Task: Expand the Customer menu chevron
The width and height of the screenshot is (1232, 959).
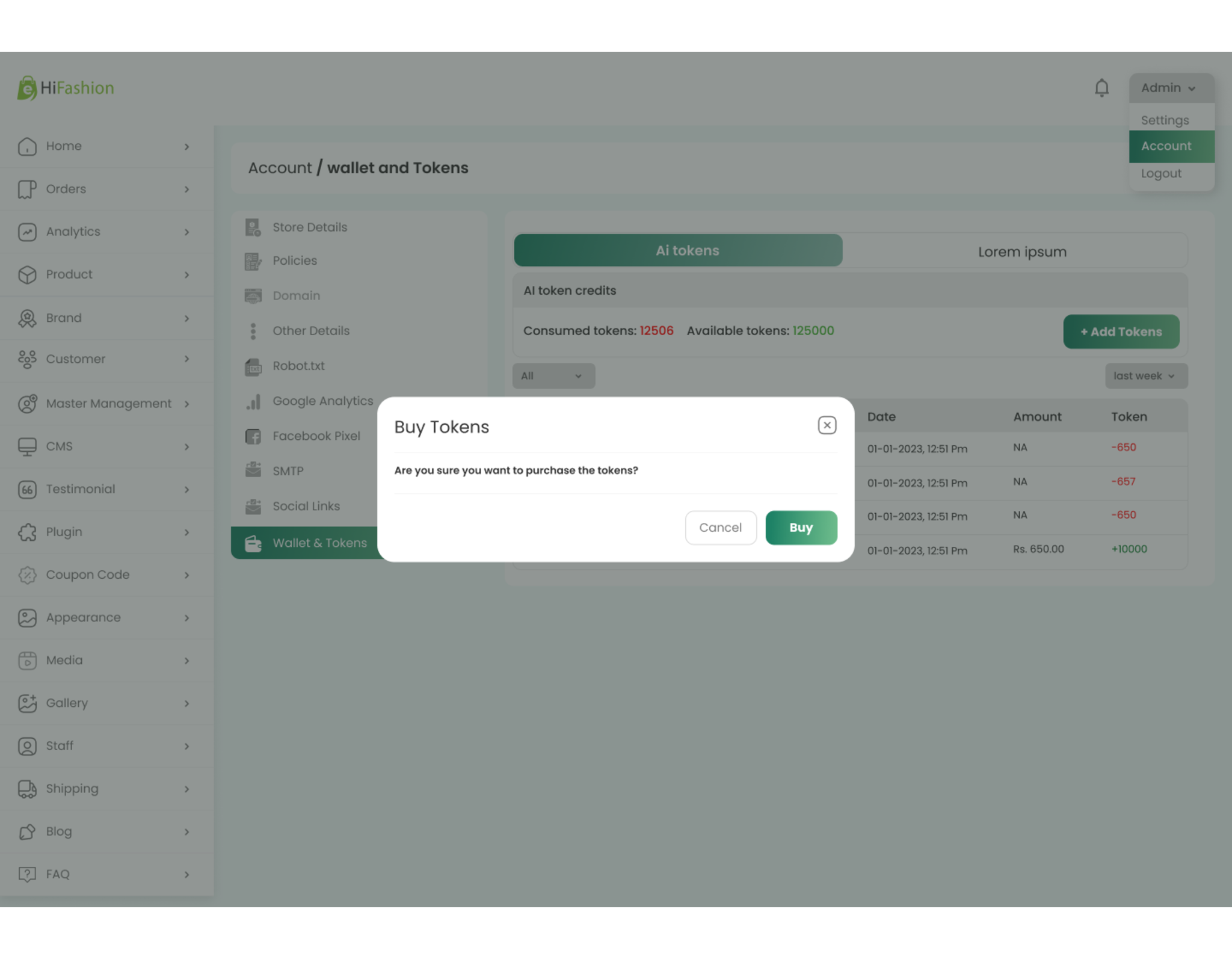Action: [187, 359]
